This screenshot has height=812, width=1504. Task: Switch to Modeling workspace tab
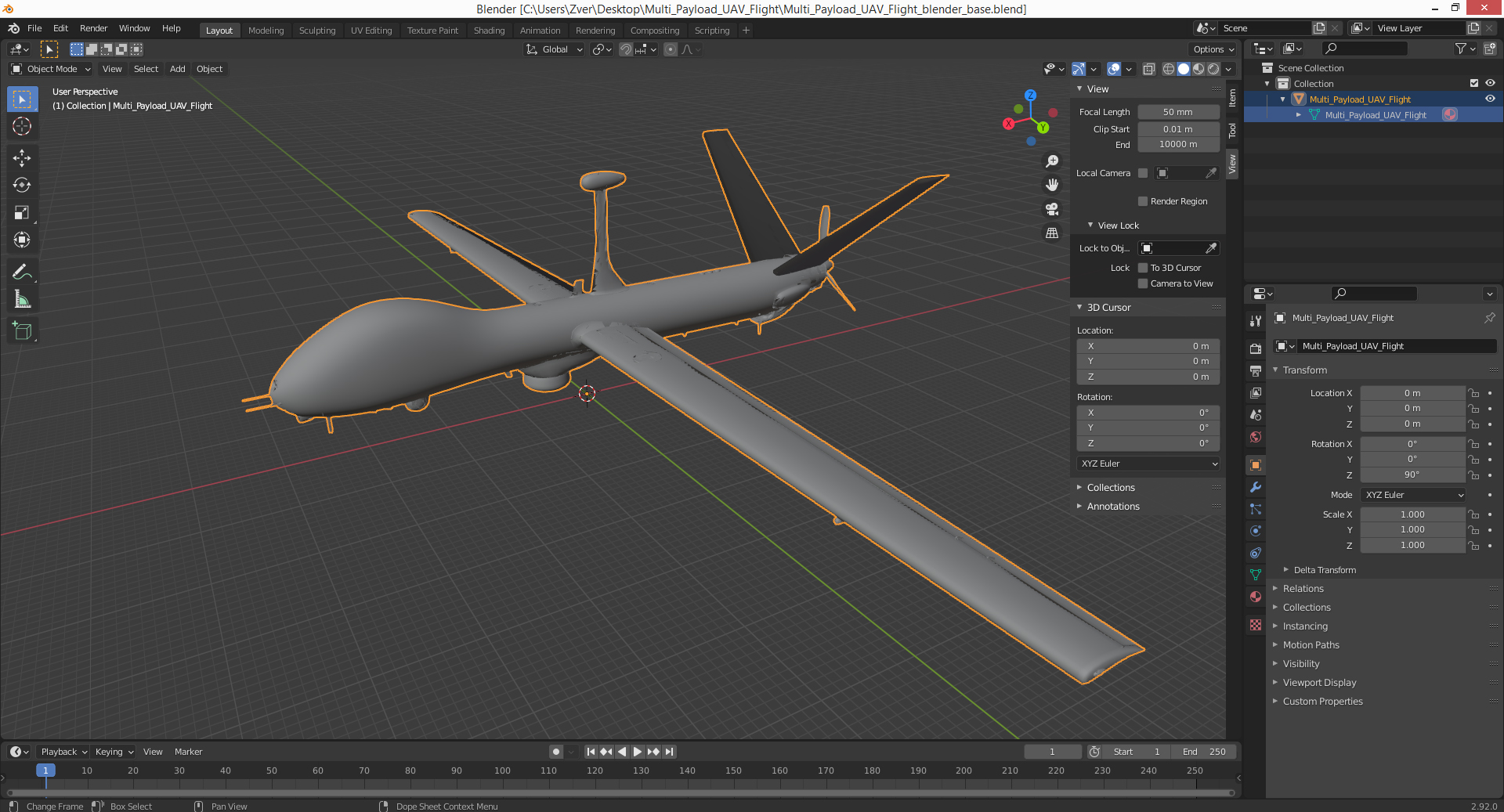pyautogui.click(x=266, y=31)
